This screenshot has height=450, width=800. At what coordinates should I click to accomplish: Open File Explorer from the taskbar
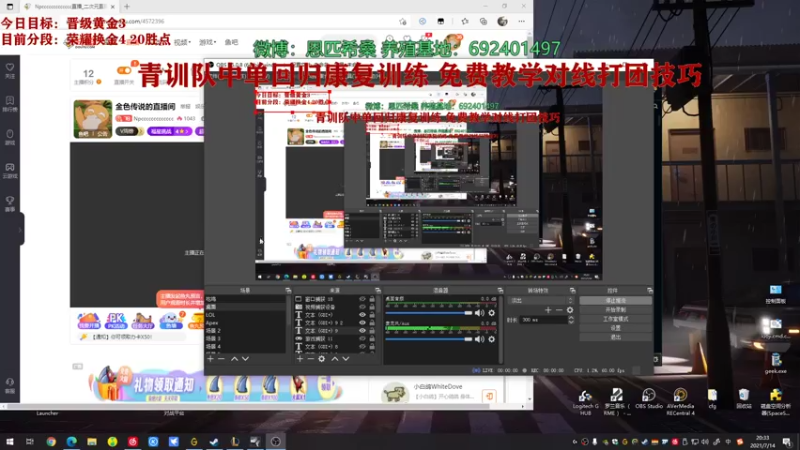[92, 441]
